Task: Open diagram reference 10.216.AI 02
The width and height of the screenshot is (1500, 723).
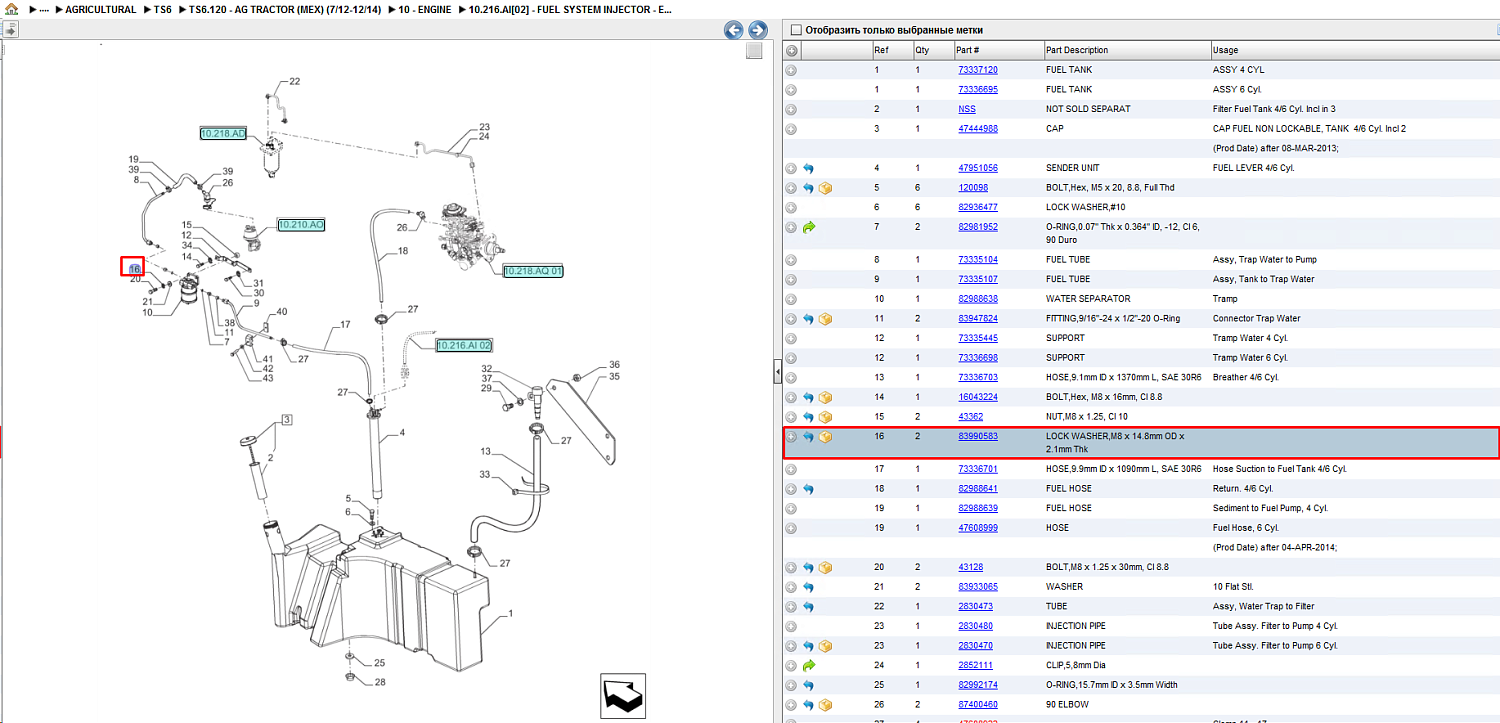Action: click(464, 345)
